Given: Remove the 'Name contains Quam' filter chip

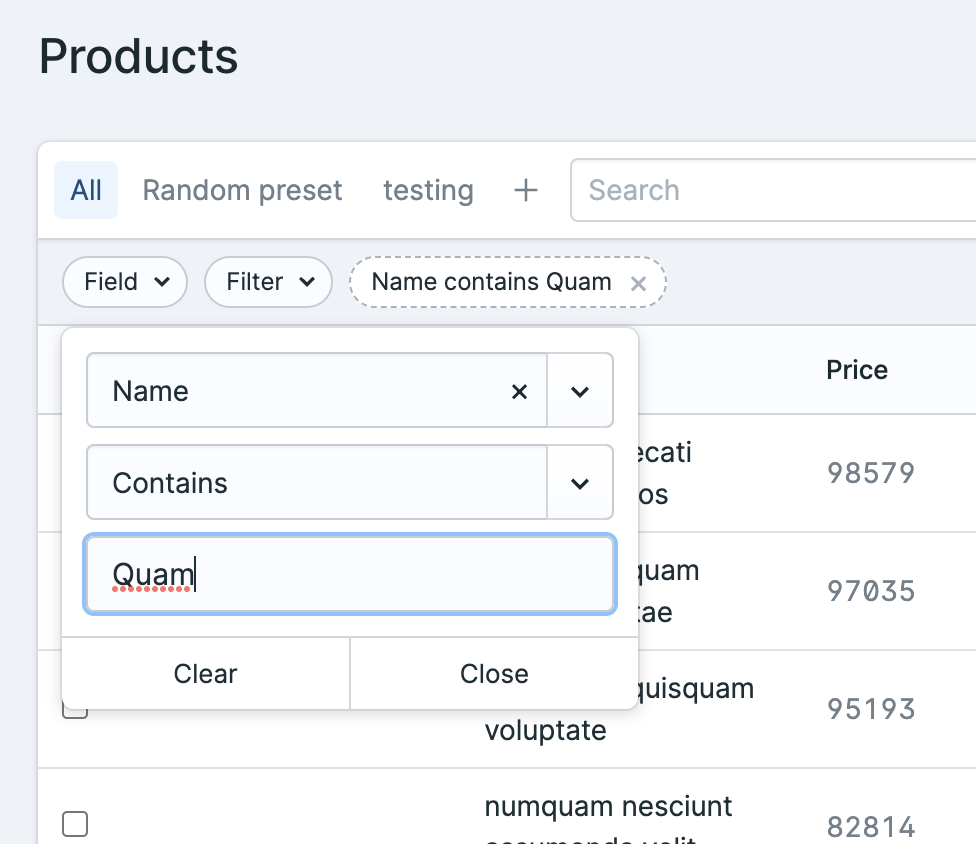Looking at the screenshot, I should pos(638,284).
